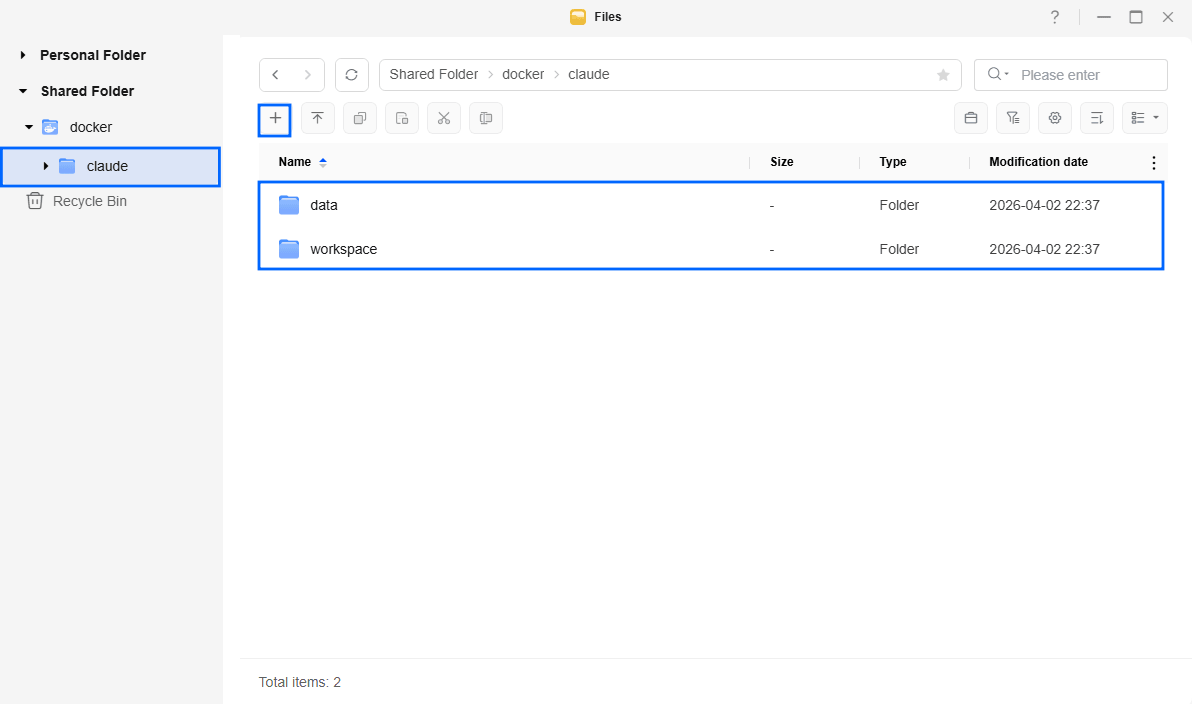Viewport: 1192px width, 704px height.
Task: Open the briefcase toolbox icon
Action: coord(970,118)
